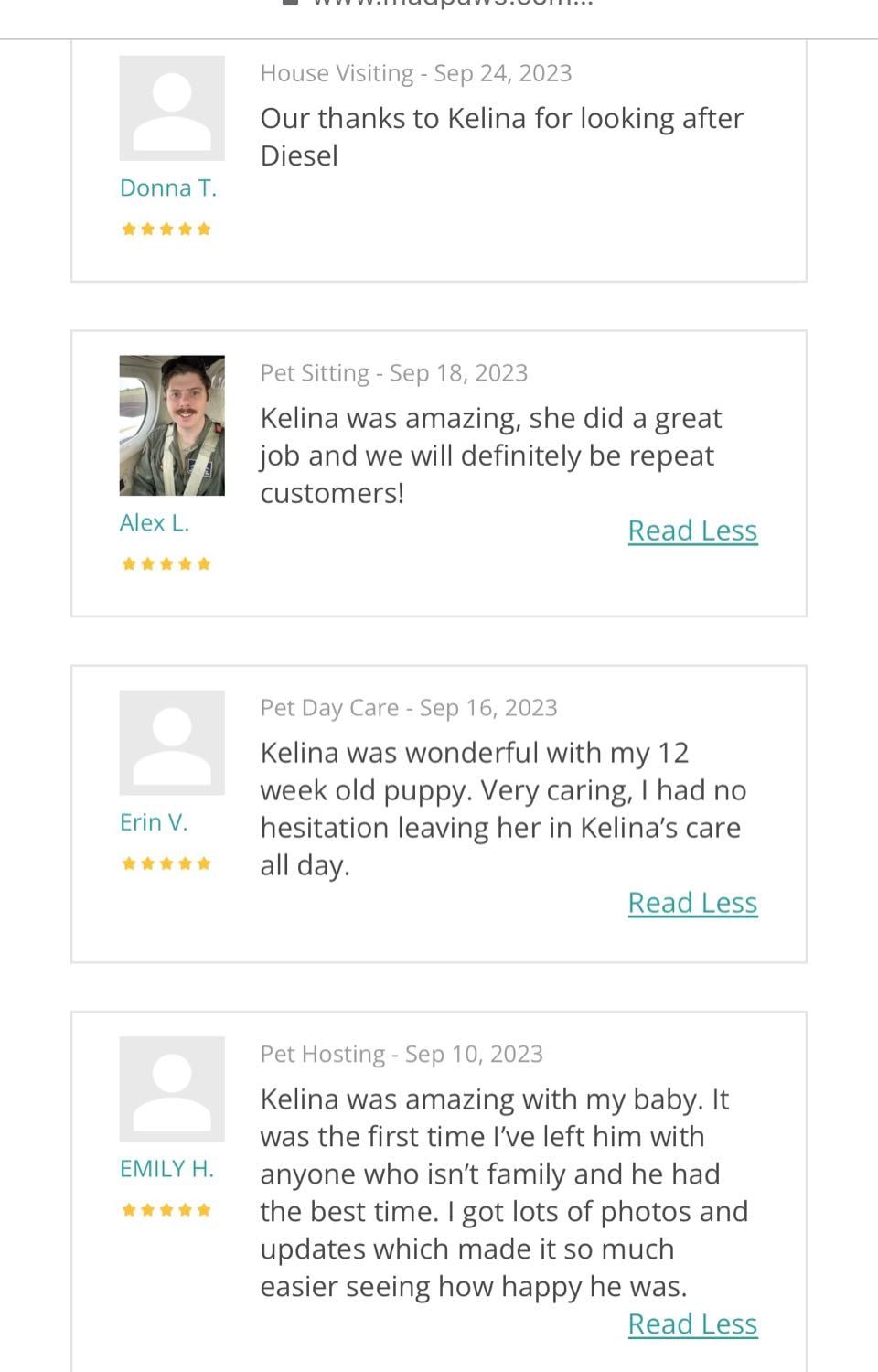This screenshot has width=878, height=1372.
Task: Open the EMILY H. reviewer name link
Action: [166, 1169]
